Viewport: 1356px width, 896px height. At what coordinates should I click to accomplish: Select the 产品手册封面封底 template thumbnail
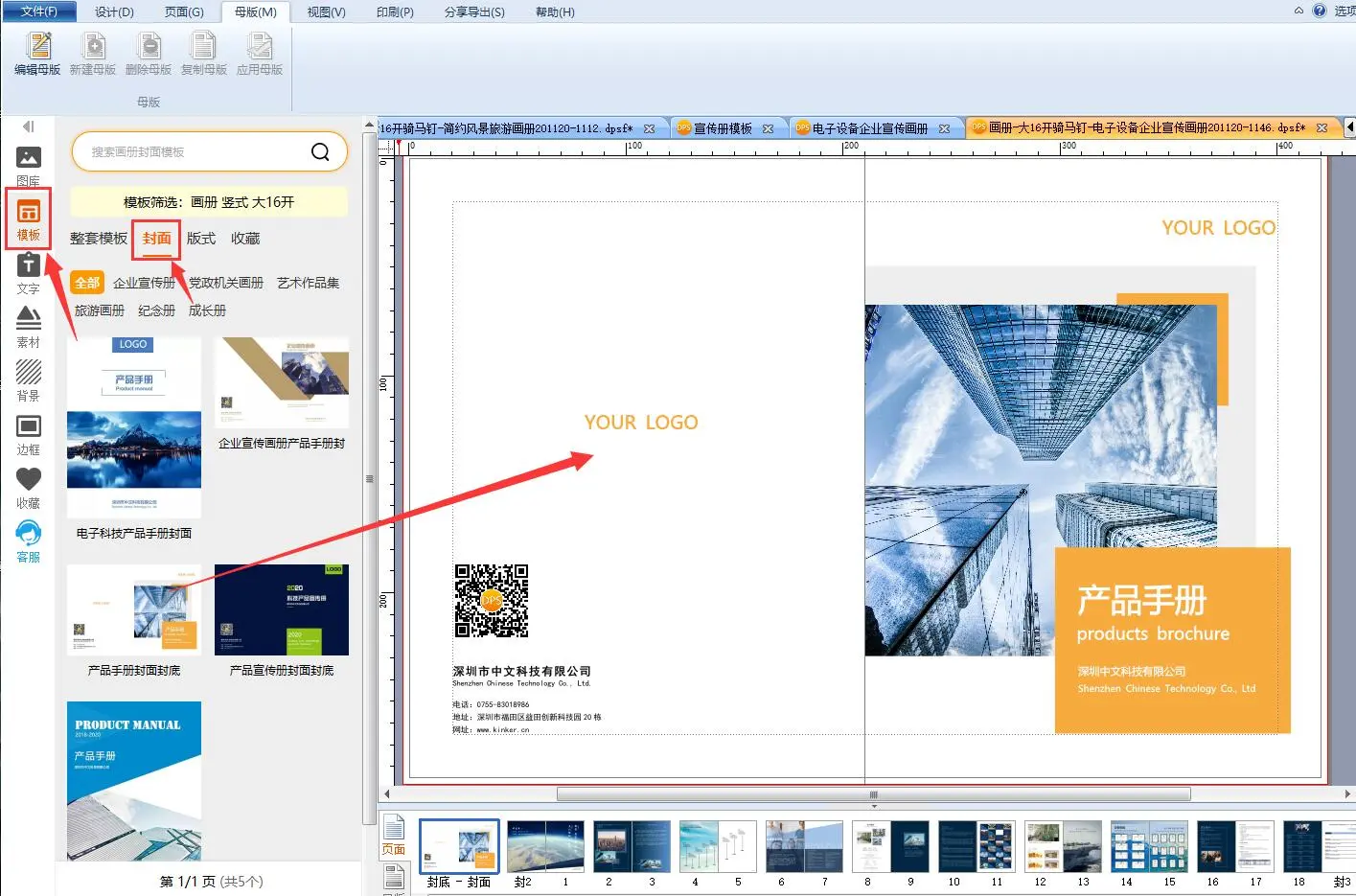134,609
